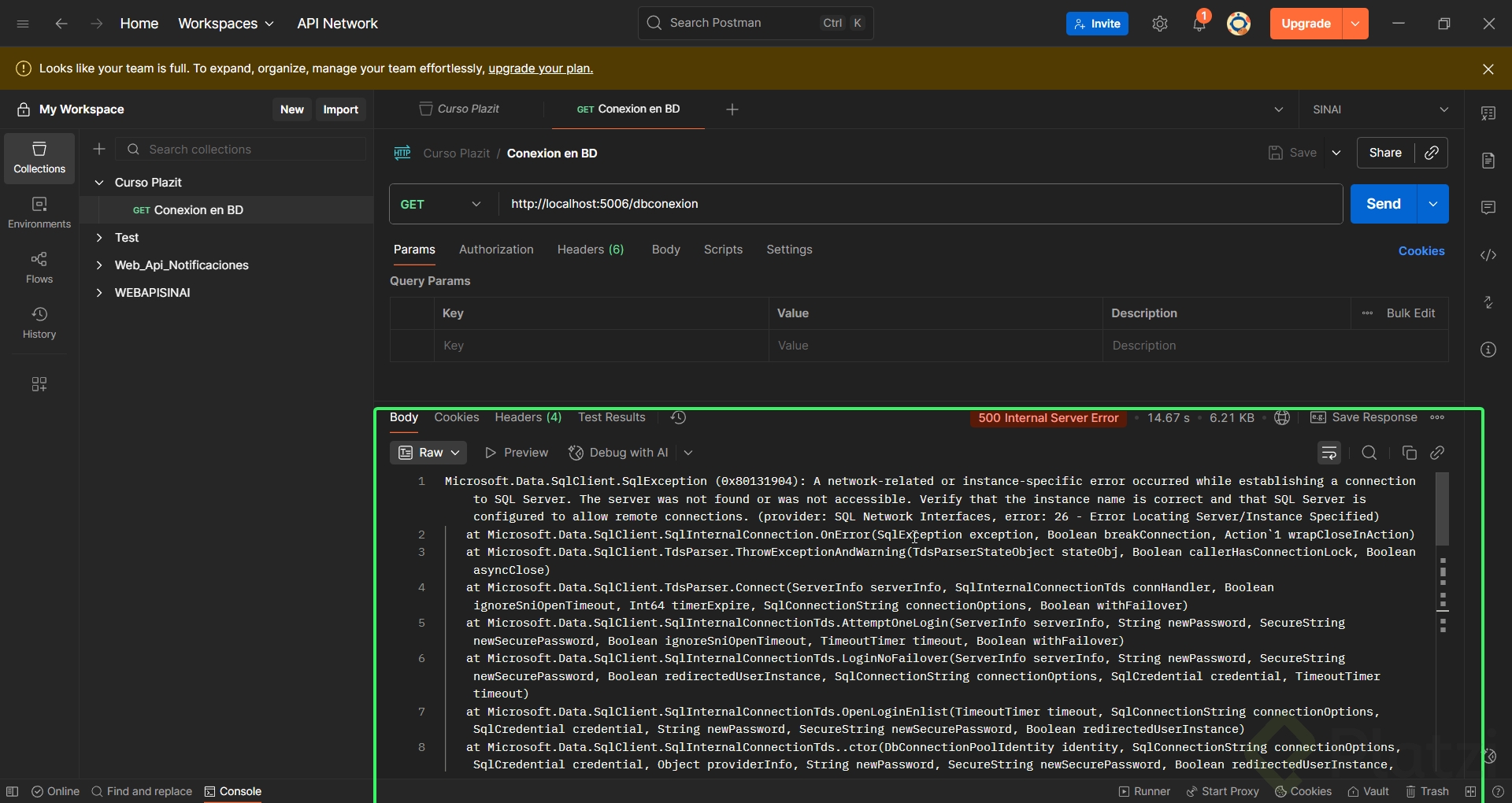The image size is (1512, 803).
Task: Open the comments icon in right sidebar
Action: (1488, 208)
